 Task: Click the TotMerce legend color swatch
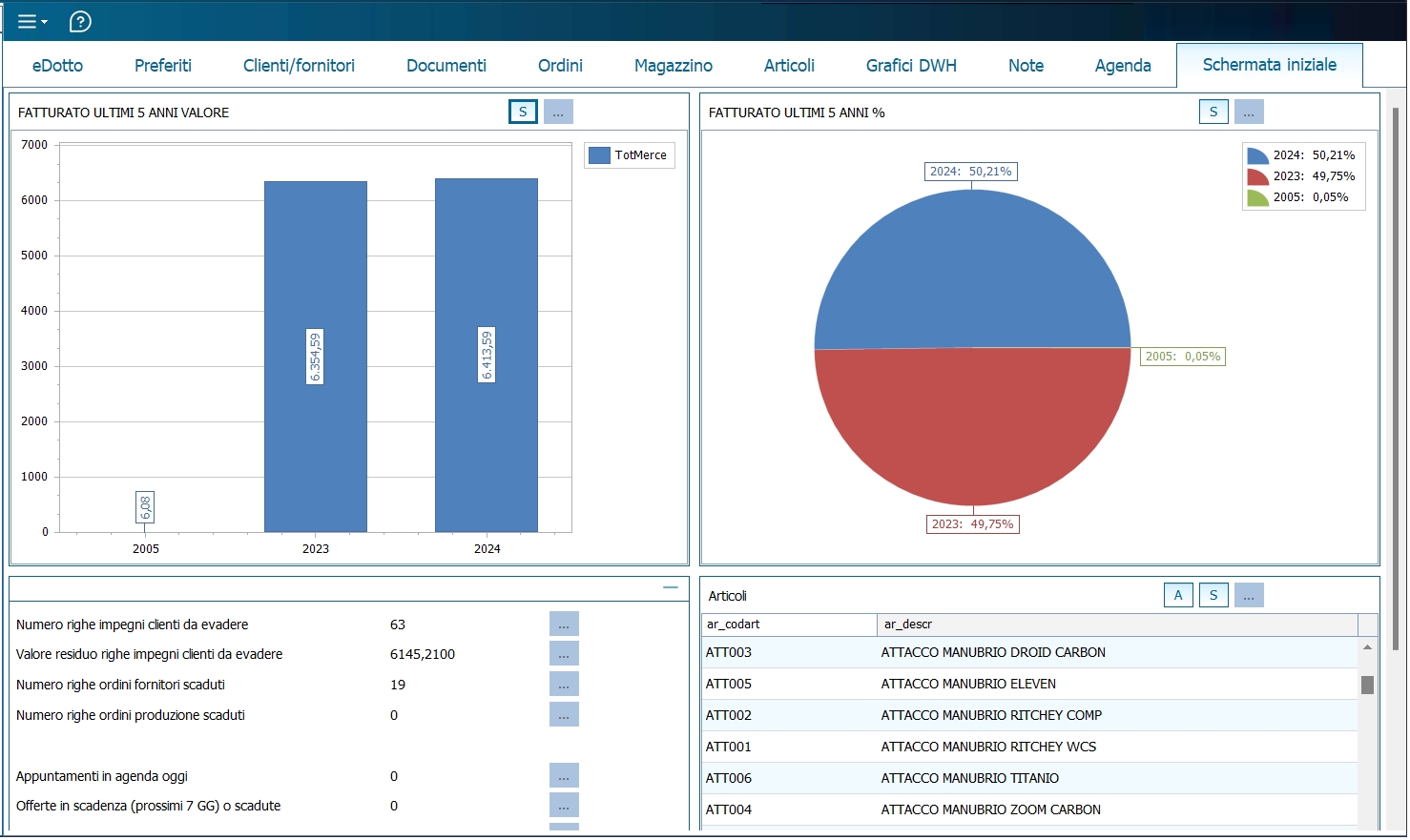pos(599,155)
